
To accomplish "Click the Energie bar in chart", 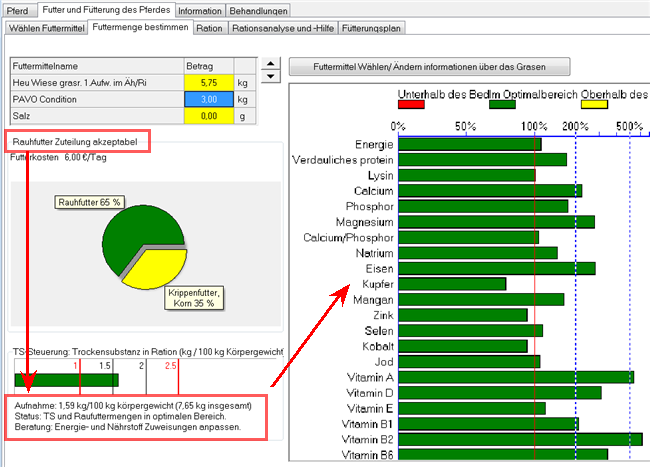I will tap(470, 144).
